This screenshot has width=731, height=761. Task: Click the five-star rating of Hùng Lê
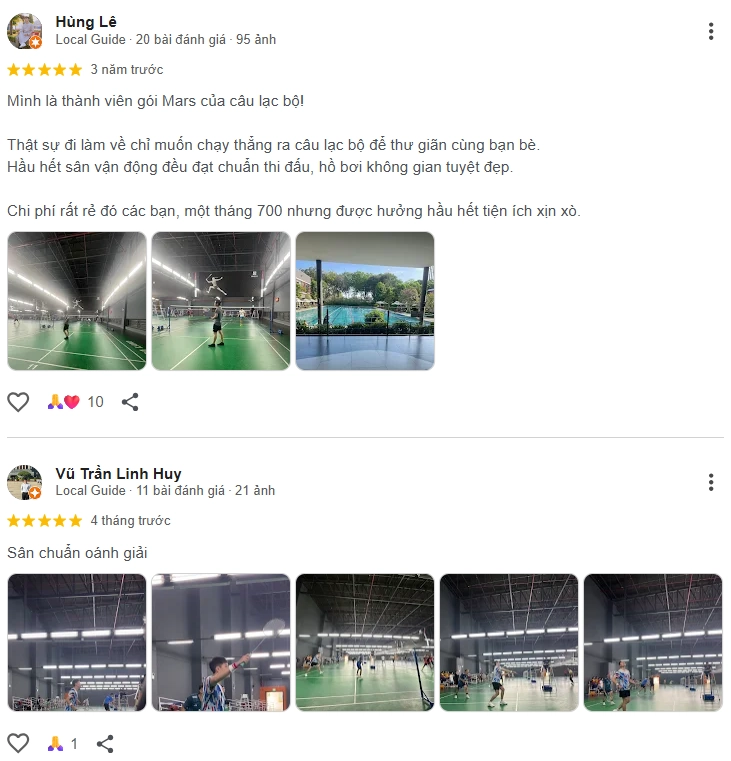click(x=45, y=70)
